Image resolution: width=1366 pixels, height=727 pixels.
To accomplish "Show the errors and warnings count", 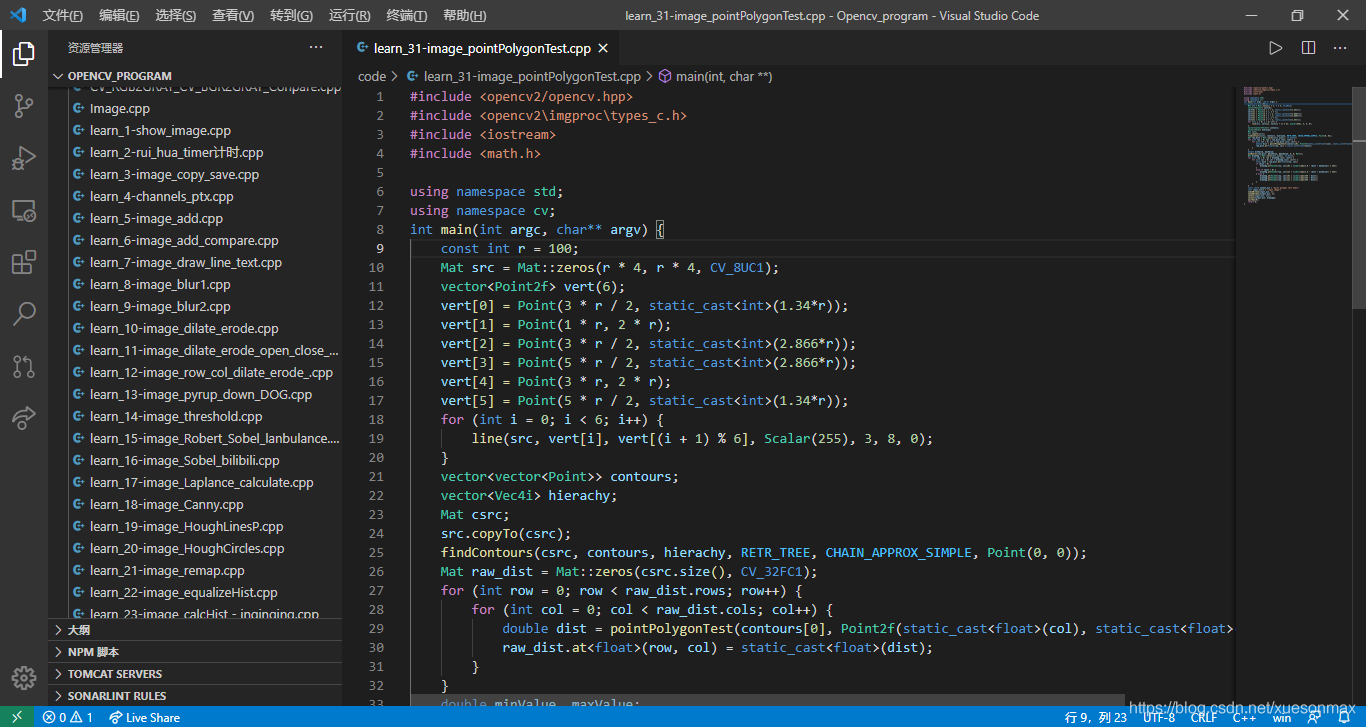I will 68,717.
